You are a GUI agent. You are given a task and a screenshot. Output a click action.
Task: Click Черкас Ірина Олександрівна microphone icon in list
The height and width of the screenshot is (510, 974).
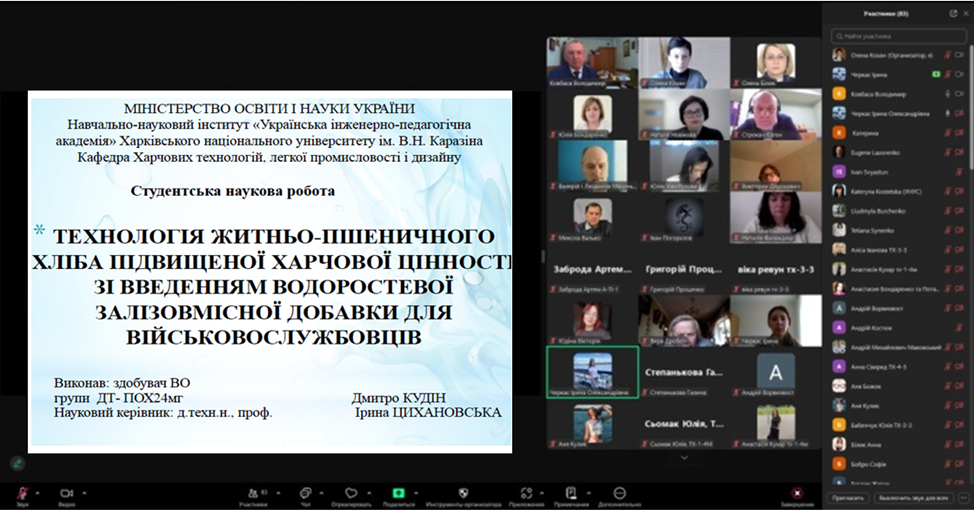click(947, 114)
